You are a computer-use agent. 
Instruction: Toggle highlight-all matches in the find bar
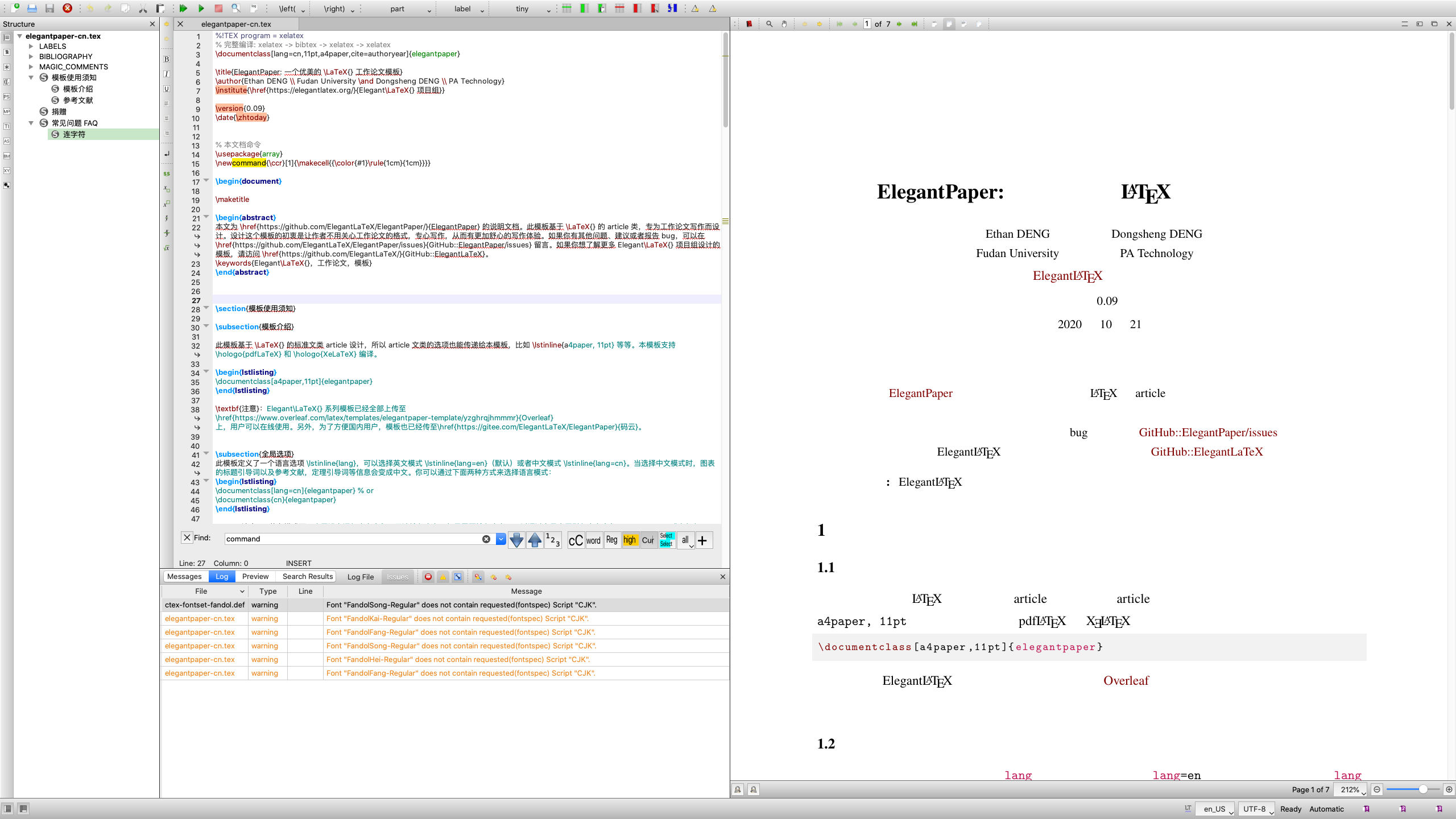[x=630, y=540]
